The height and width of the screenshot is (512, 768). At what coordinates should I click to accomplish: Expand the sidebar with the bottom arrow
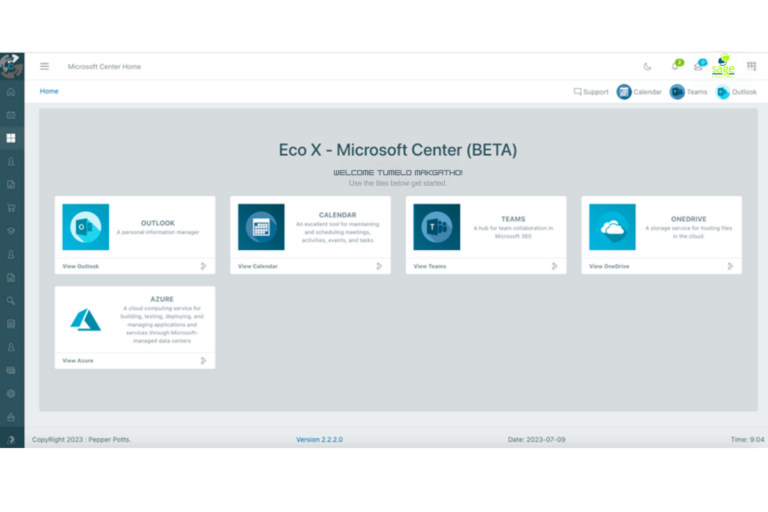pos(11,439)
